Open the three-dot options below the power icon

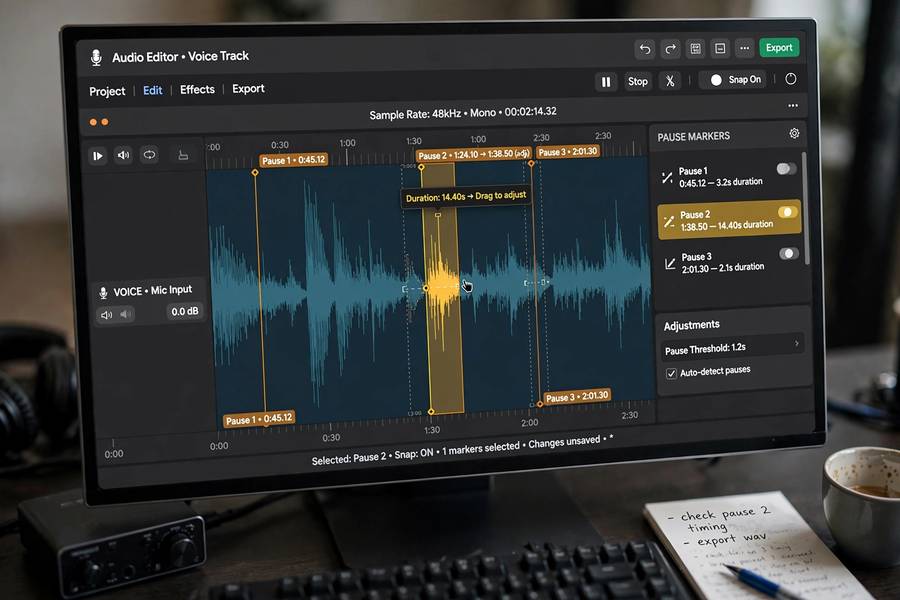pyautogui.click(x=793, y=106)
